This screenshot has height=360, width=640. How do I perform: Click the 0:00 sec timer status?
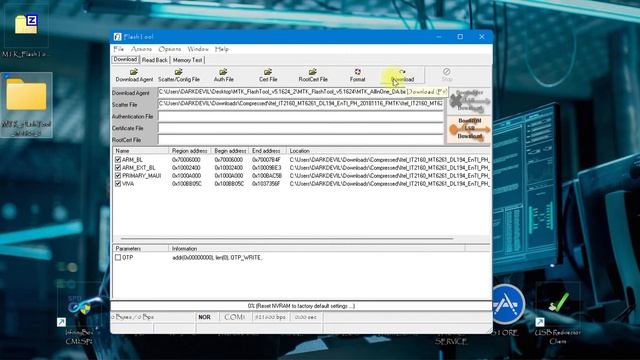point(305,317)
